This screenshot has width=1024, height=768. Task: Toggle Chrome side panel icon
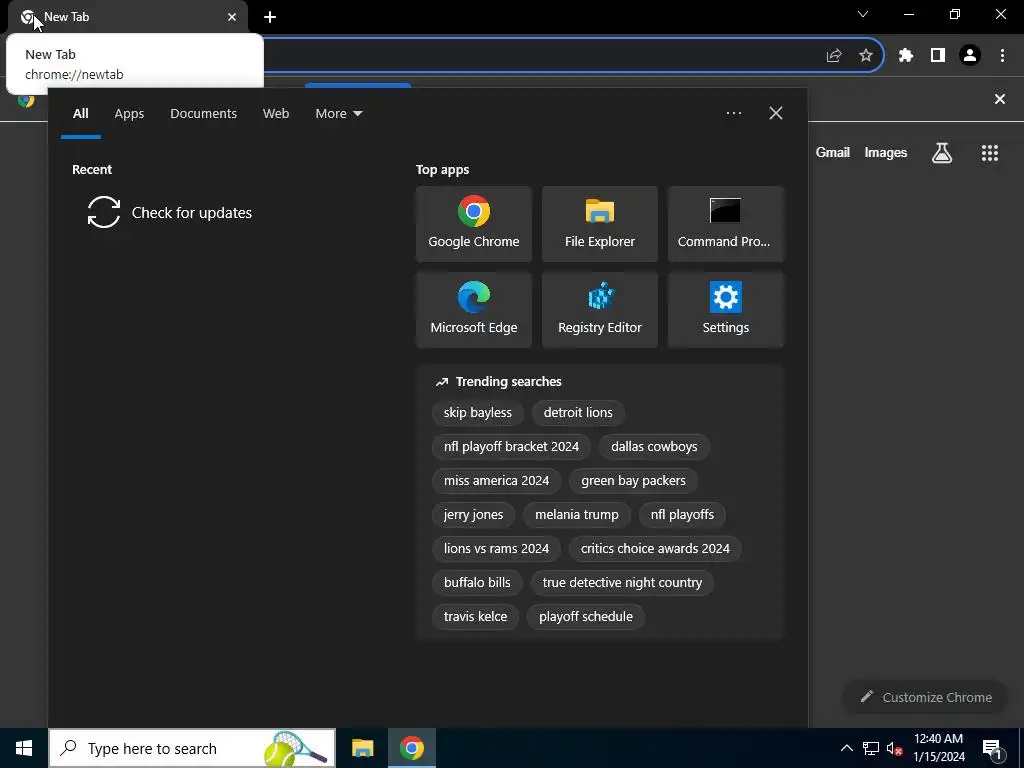(x=938, y=56)
